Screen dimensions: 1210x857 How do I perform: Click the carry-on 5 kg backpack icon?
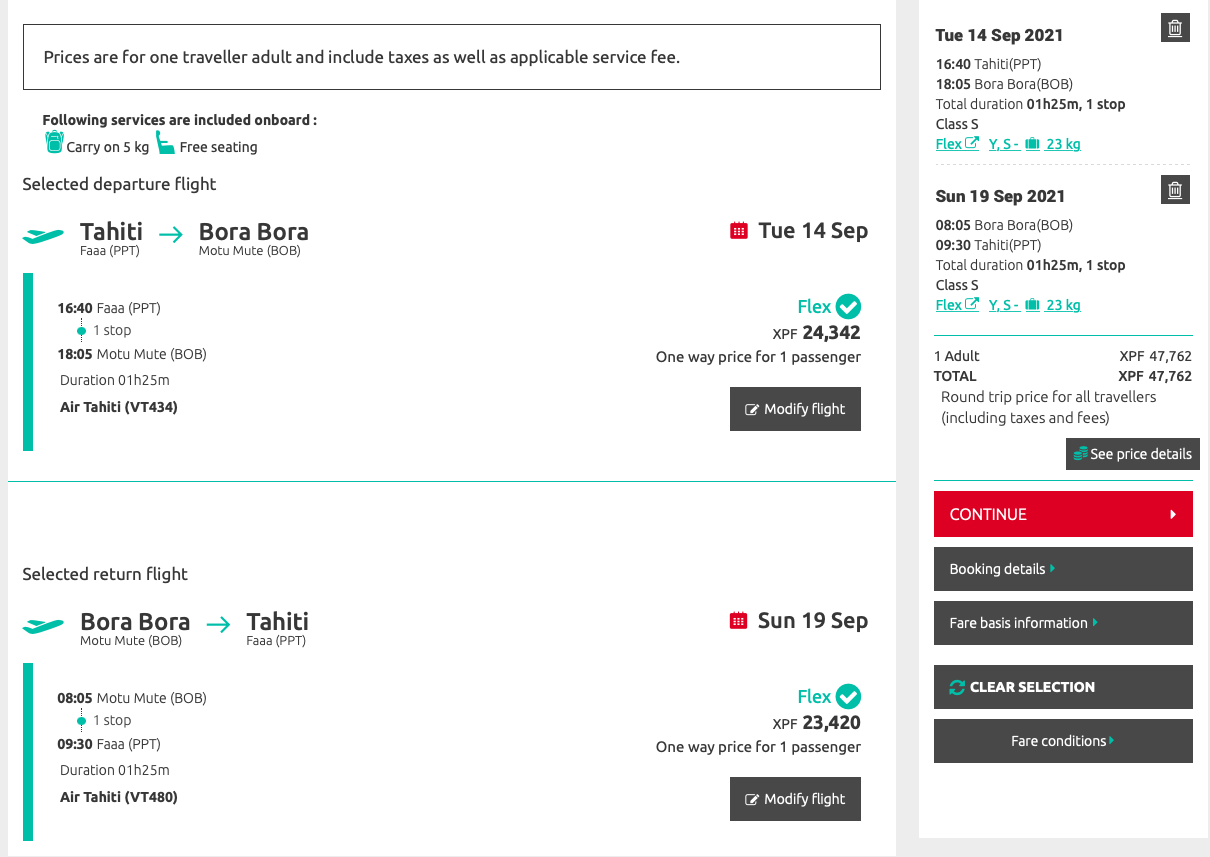tap(54, 143)
